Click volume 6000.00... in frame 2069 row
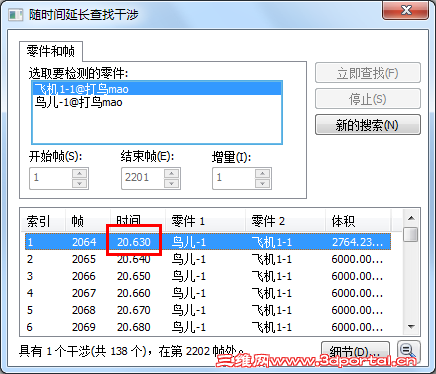The height and width of the screenshot is (374, 436). 357,327
